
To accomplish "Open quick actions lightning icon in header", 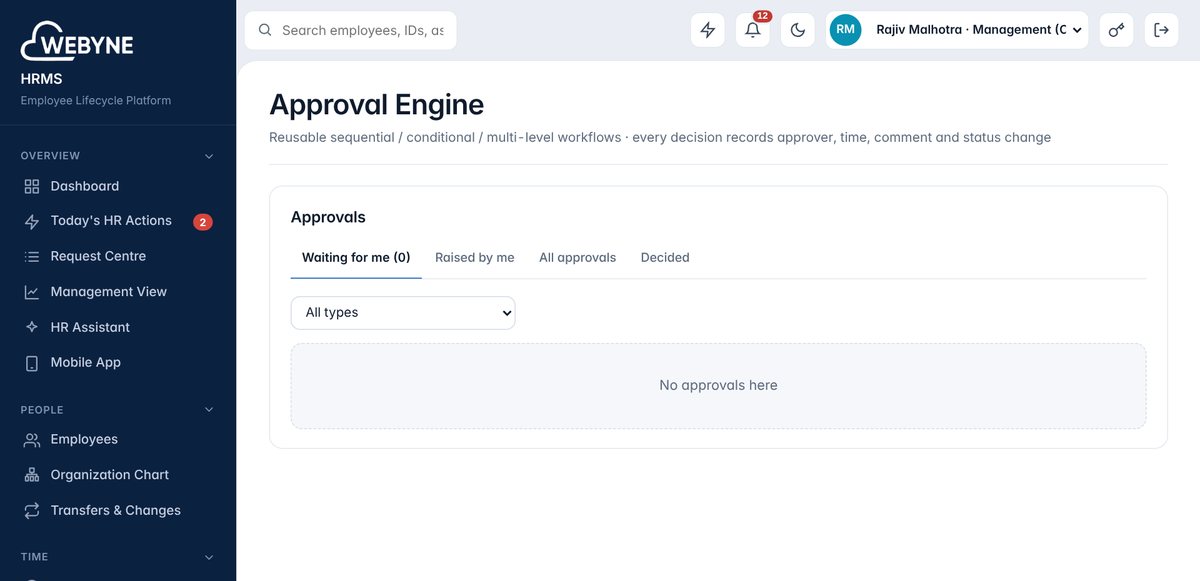I will (x=708, y=30).
